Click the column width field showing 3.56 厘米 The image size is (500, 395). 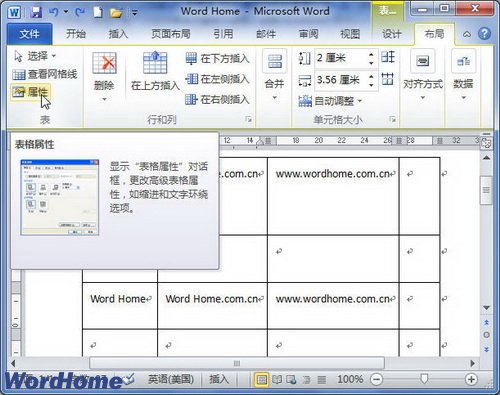click(340, 80)
